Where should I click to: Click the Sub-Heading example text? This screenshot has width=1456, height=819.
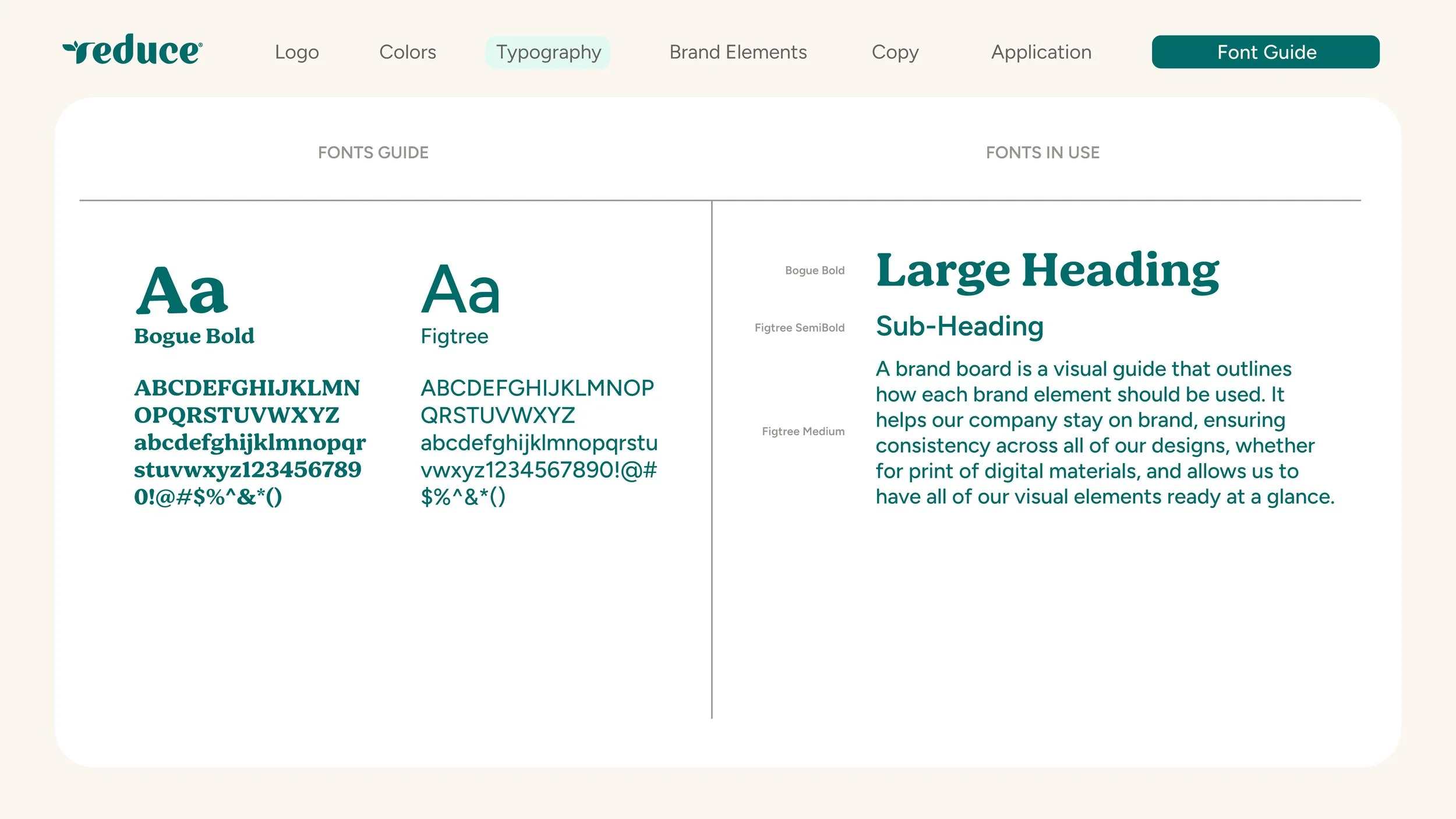tap(959, 326)
